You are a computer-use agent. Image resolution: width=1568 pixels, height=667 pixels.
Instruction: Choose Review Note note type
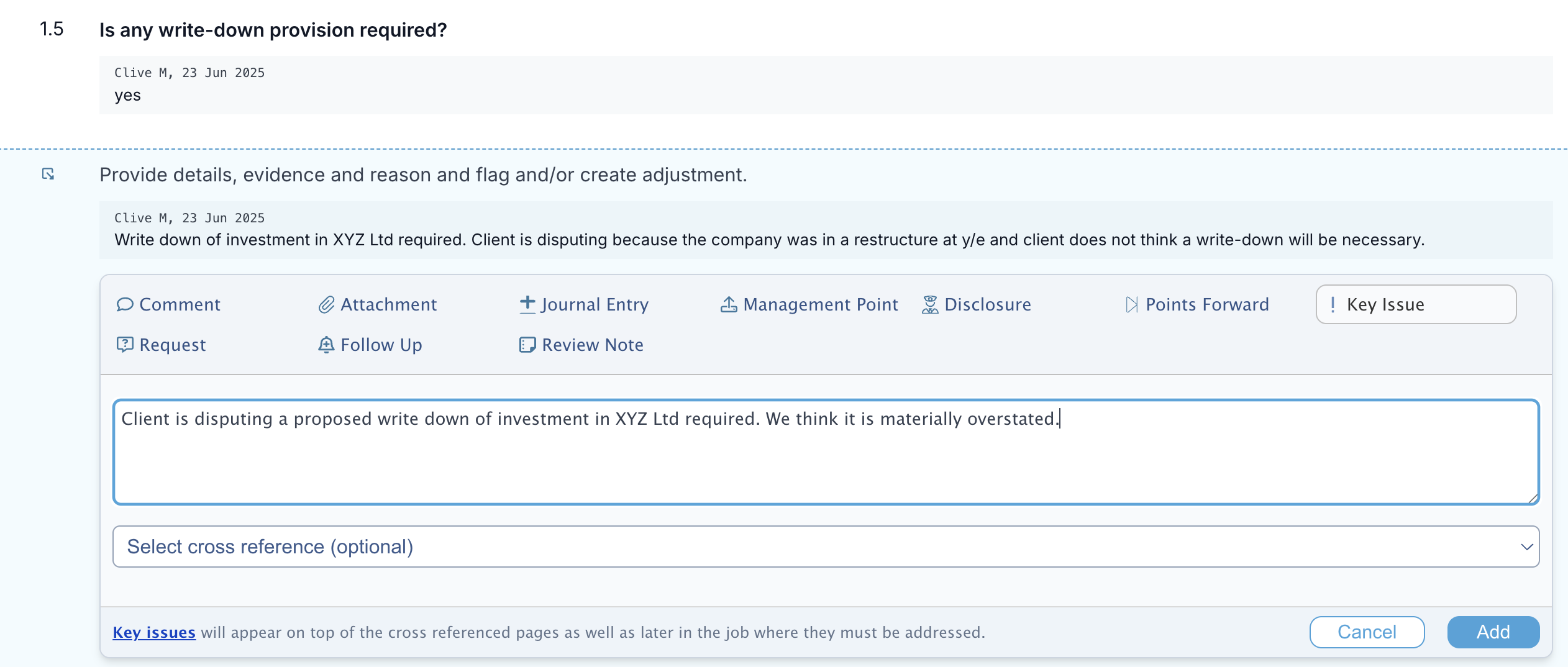pyautogui.click(x=581, y=345)
